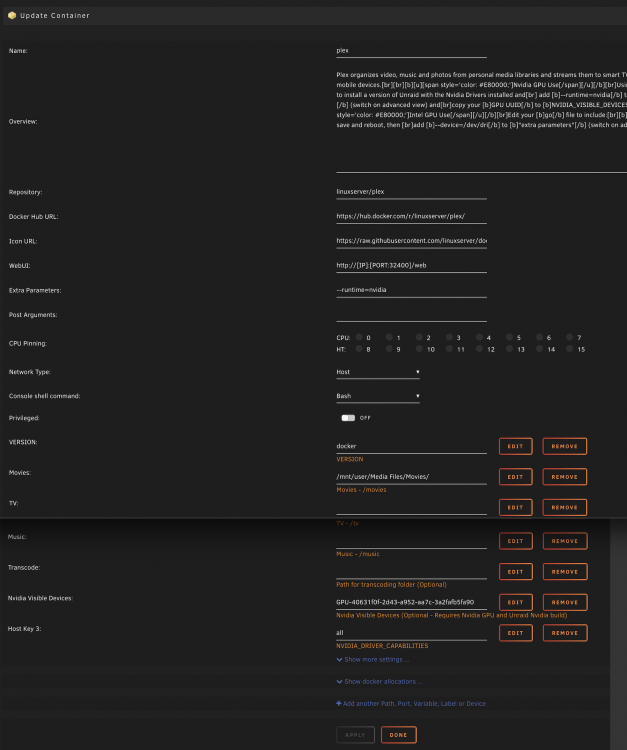Check HT core 13 checkbox
This screenshot has height=750, width=627.
click(510, 349)
